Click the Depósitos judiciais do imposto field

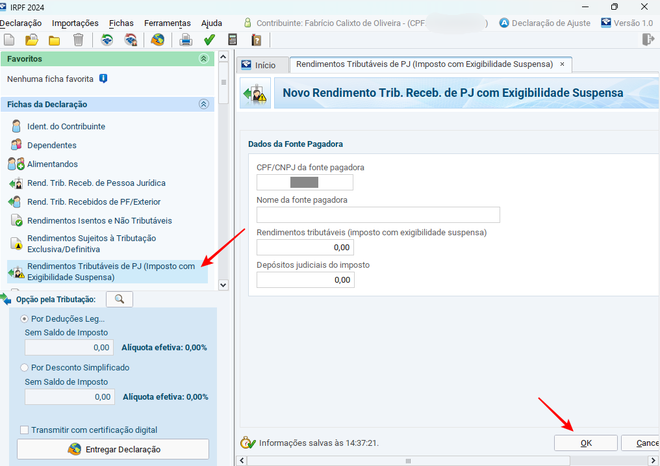click(x=306, y=280)
